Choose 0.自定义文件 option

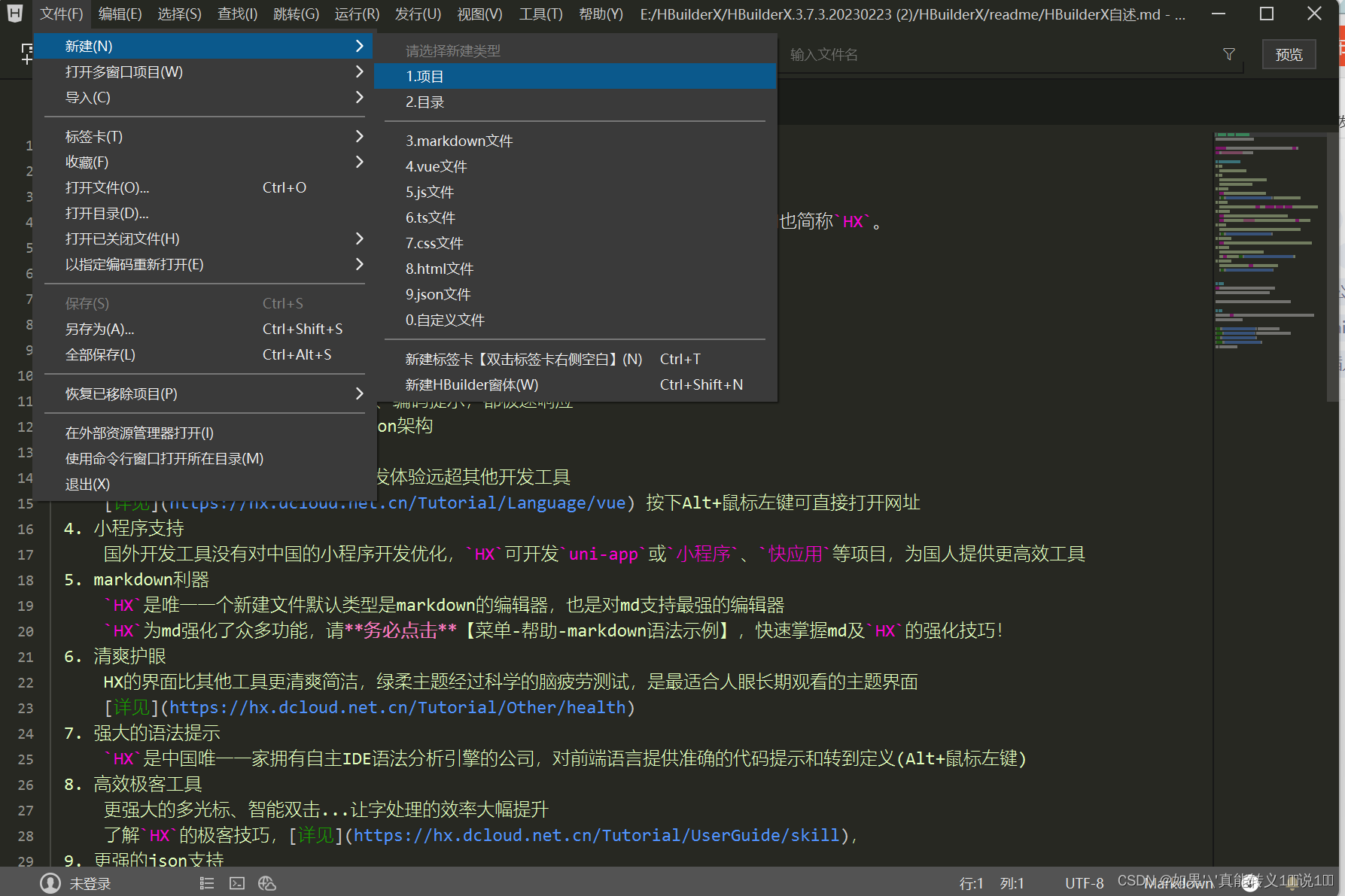point(575,320)
